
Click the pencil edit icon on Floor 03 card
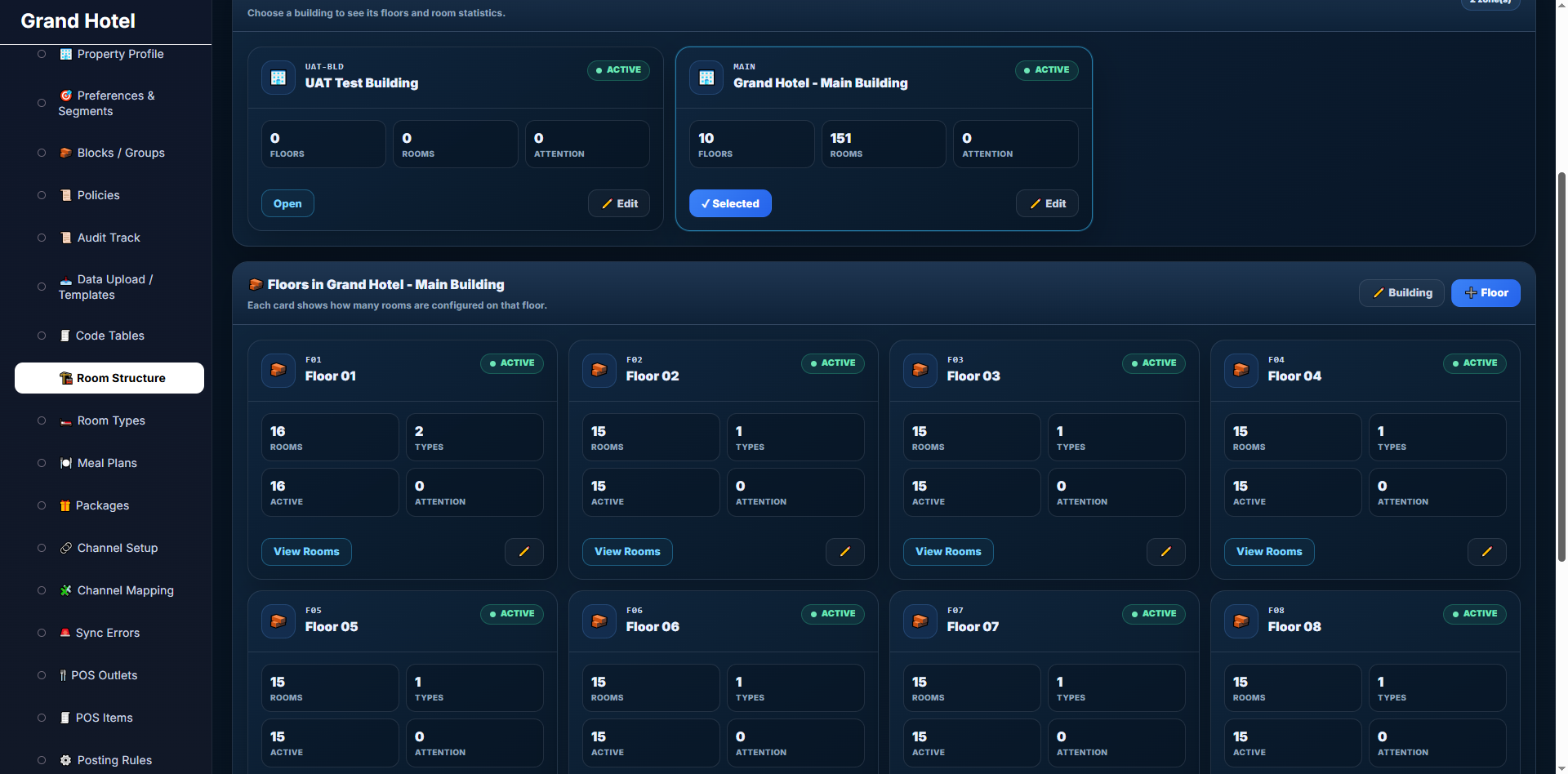click(x=1166, y=552)
